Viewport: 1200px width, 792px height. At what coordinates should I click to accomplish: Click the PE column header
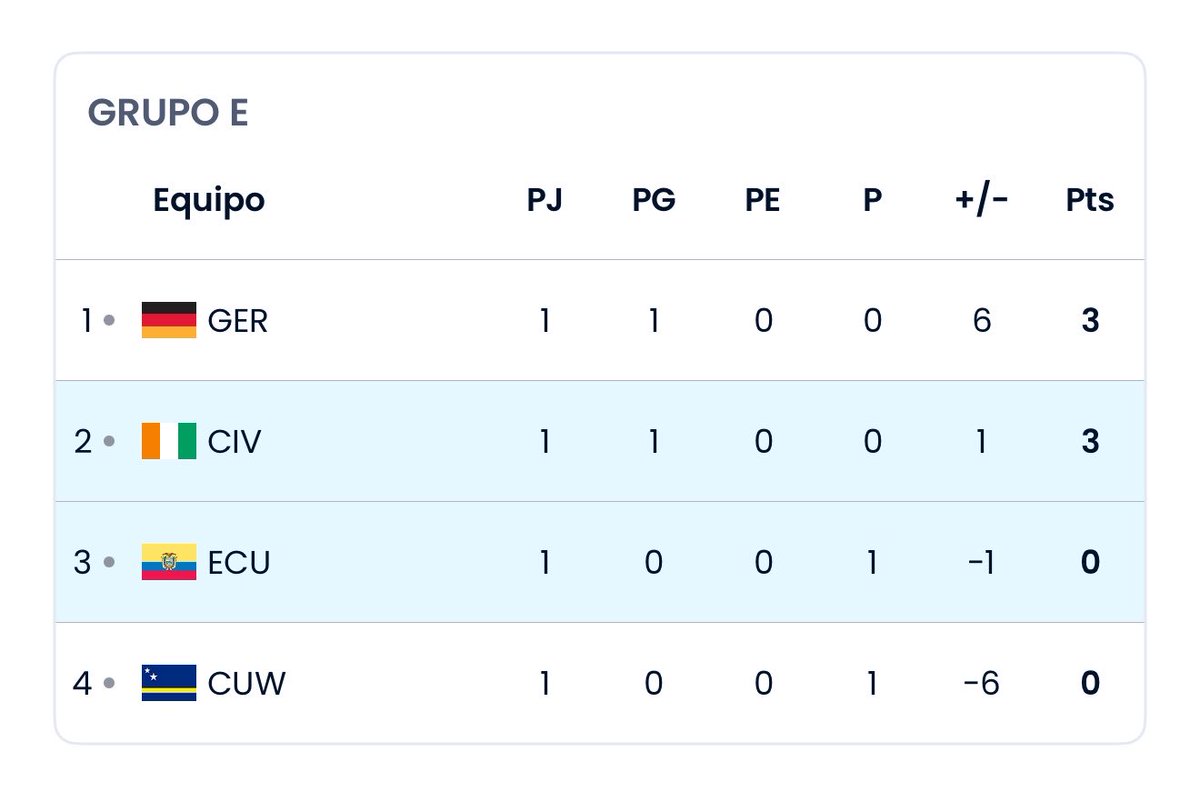pyautogui.click(x=763, y=200)
